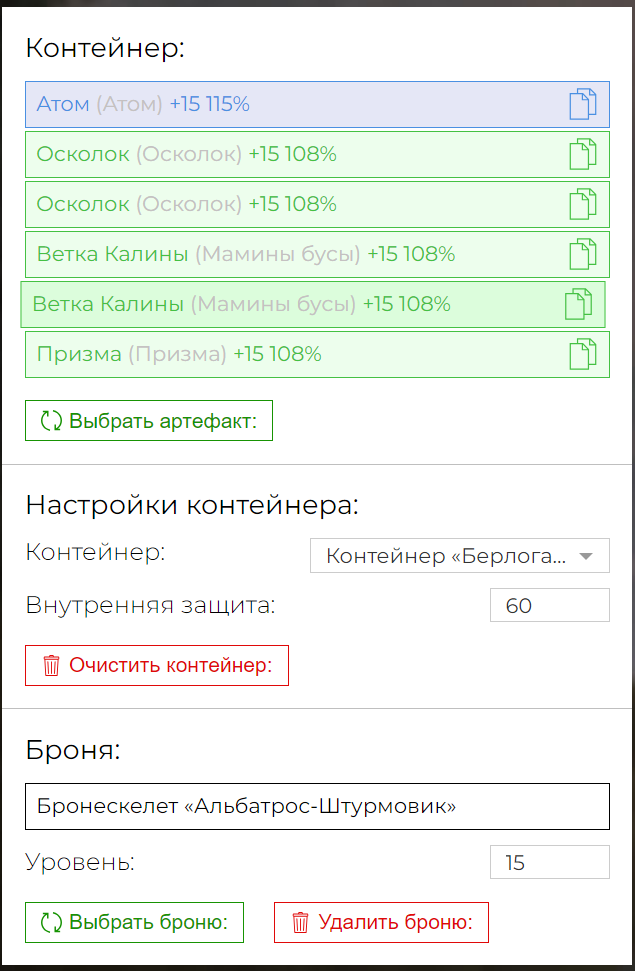Click the Контейнер: heading text
The image size is (635, 971).
coord(105,48)
